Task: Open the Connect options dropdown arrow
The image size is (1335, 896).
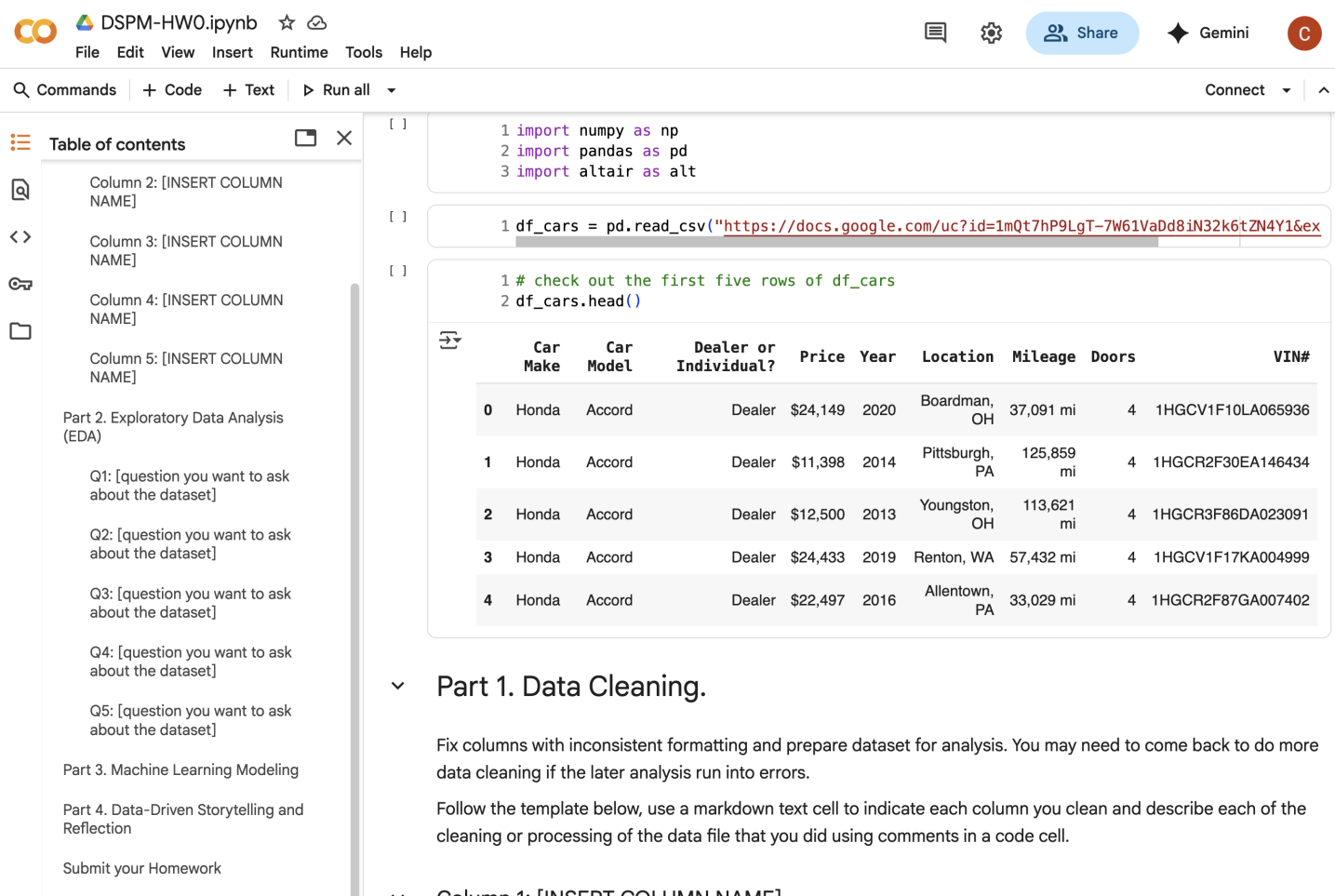Action: click(x=1287, y=90)
